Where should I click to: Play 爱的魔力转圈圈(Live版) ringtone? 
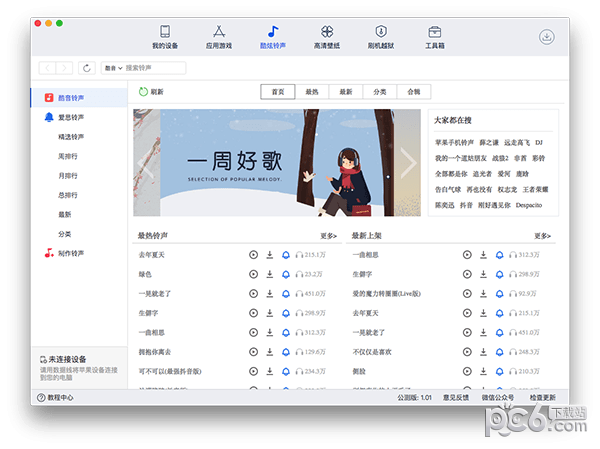467,294
